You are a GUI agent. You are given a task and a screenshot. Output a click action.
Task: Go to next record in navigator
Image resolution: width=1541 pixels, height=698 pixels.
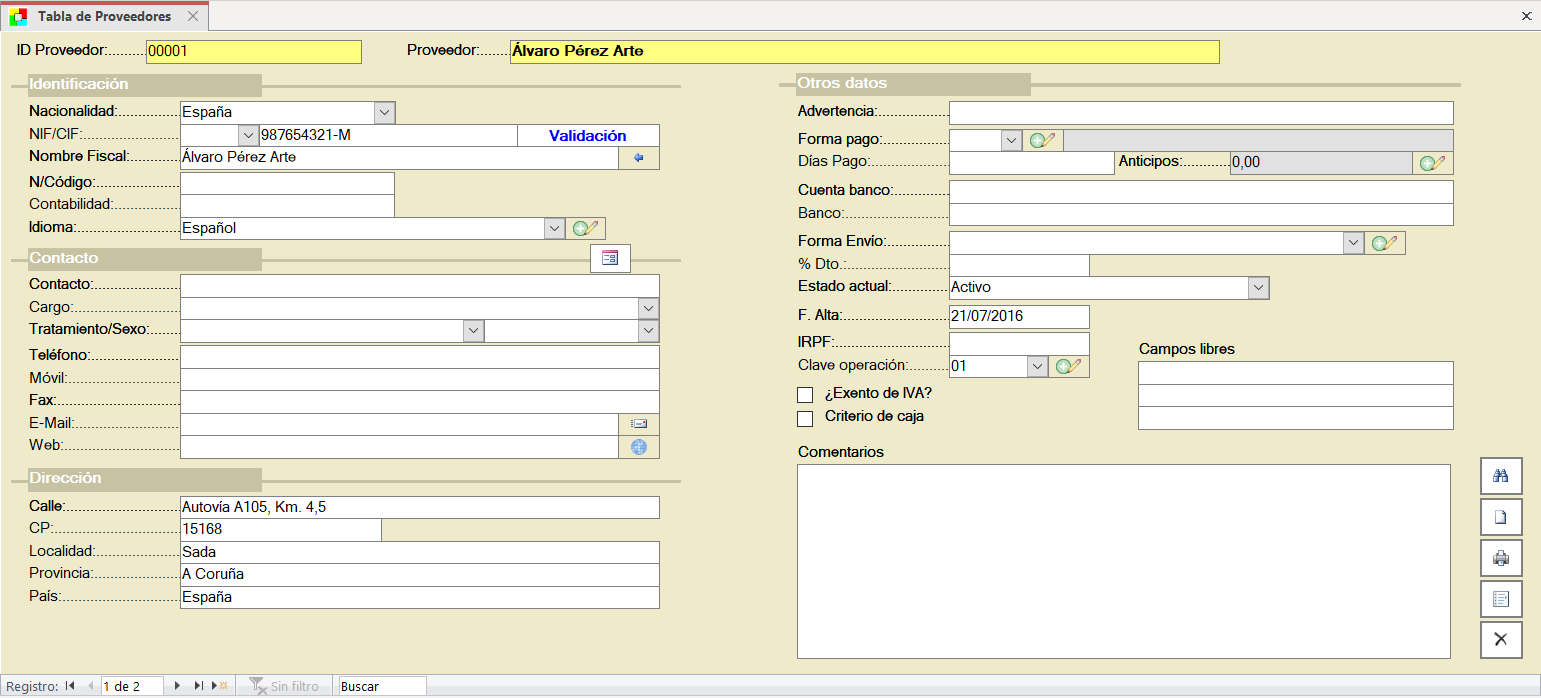[x=177, y=686]
